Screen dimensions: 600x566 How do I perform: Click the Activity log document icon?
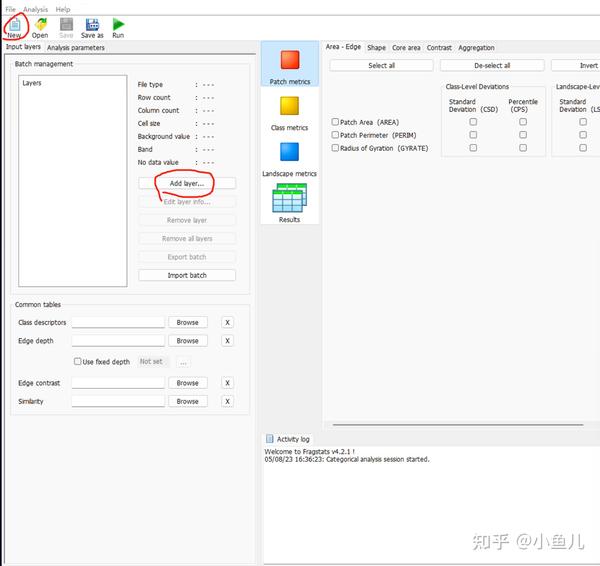point(269,439)
